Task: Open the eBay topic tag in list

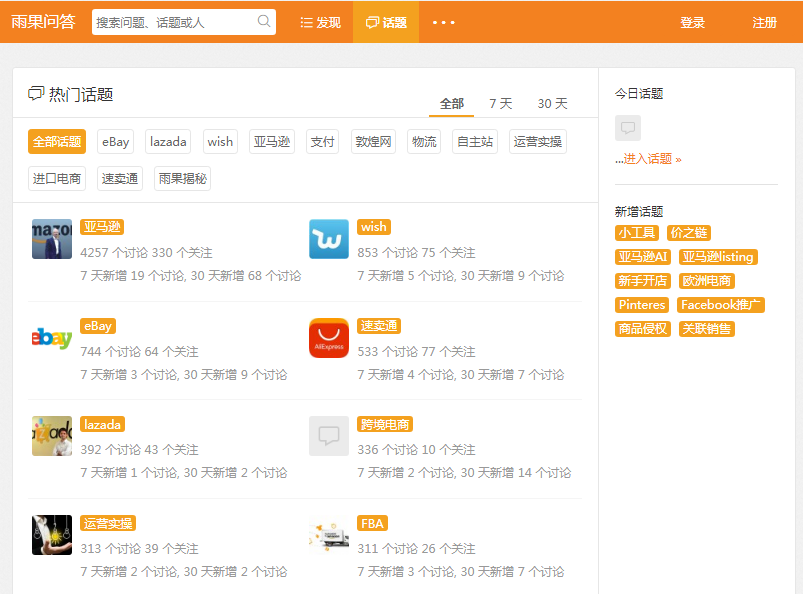Action: coord(98,326)
